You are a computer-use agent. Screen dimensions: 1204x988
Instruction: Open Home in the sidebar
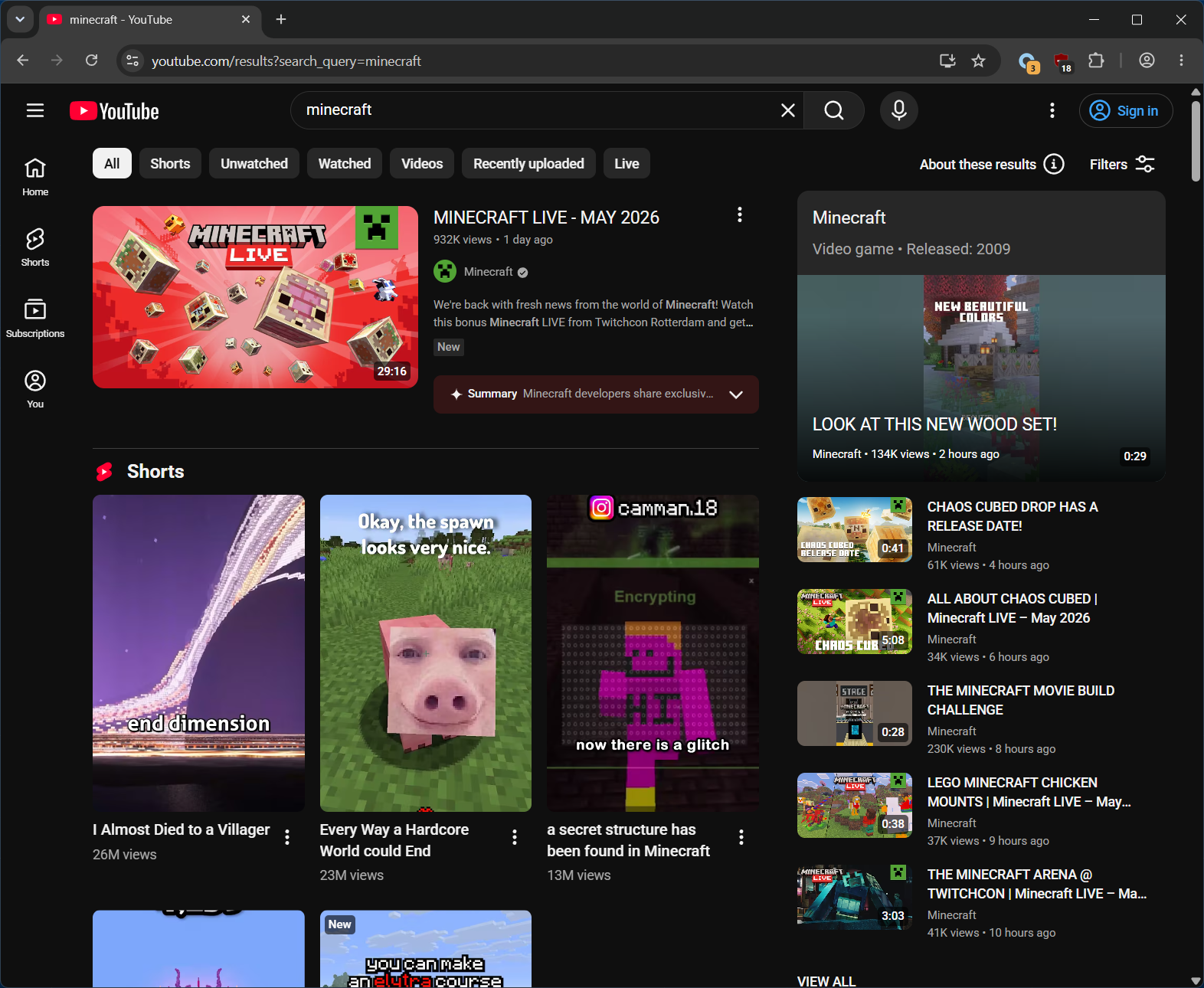click(35, 177)
